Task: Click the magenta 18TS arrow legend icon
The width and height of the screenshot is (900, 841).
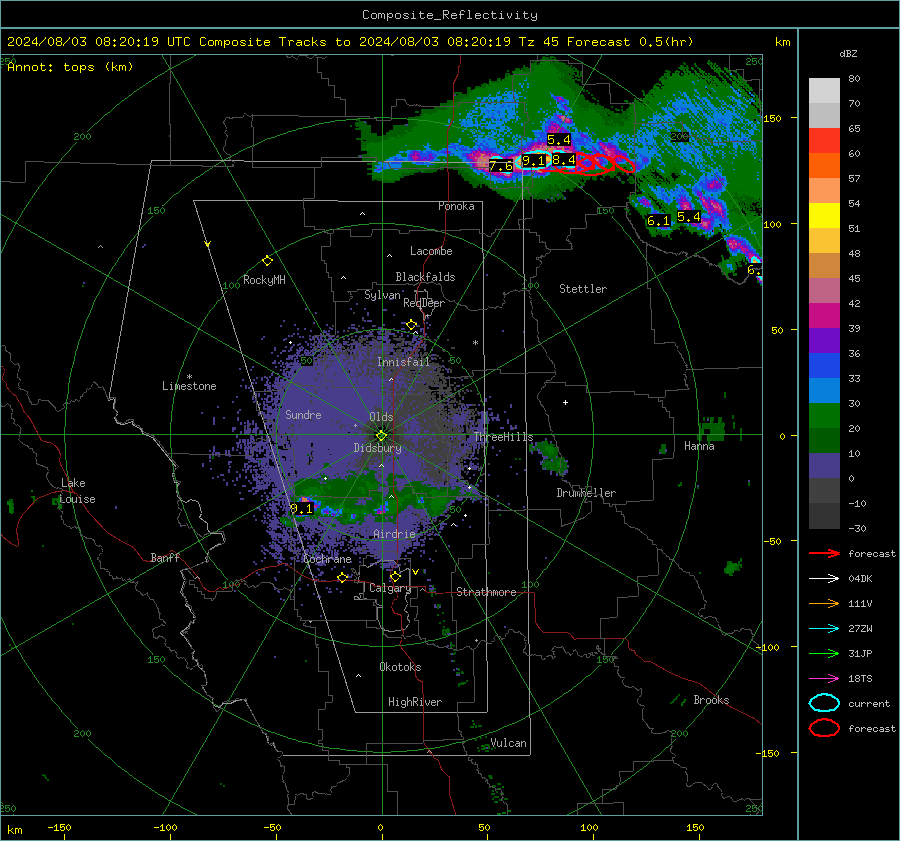Action: [824, 679]
